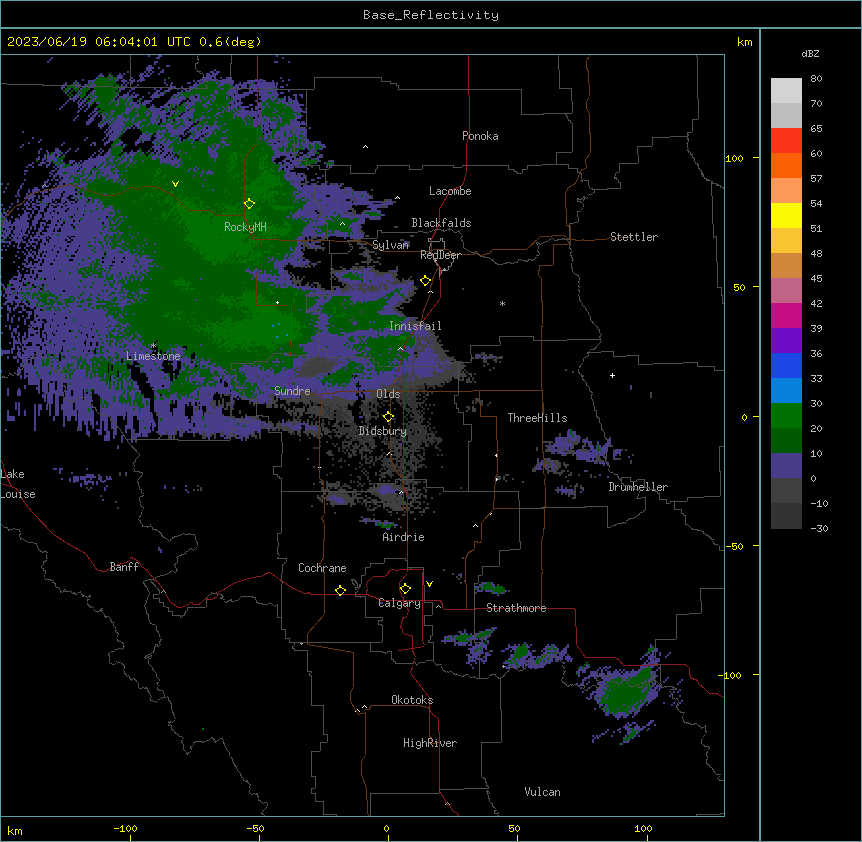Image resolution: width=862 pixels, height=842 pixels.
Task: Click the Vulcan label
Action: 542,792
